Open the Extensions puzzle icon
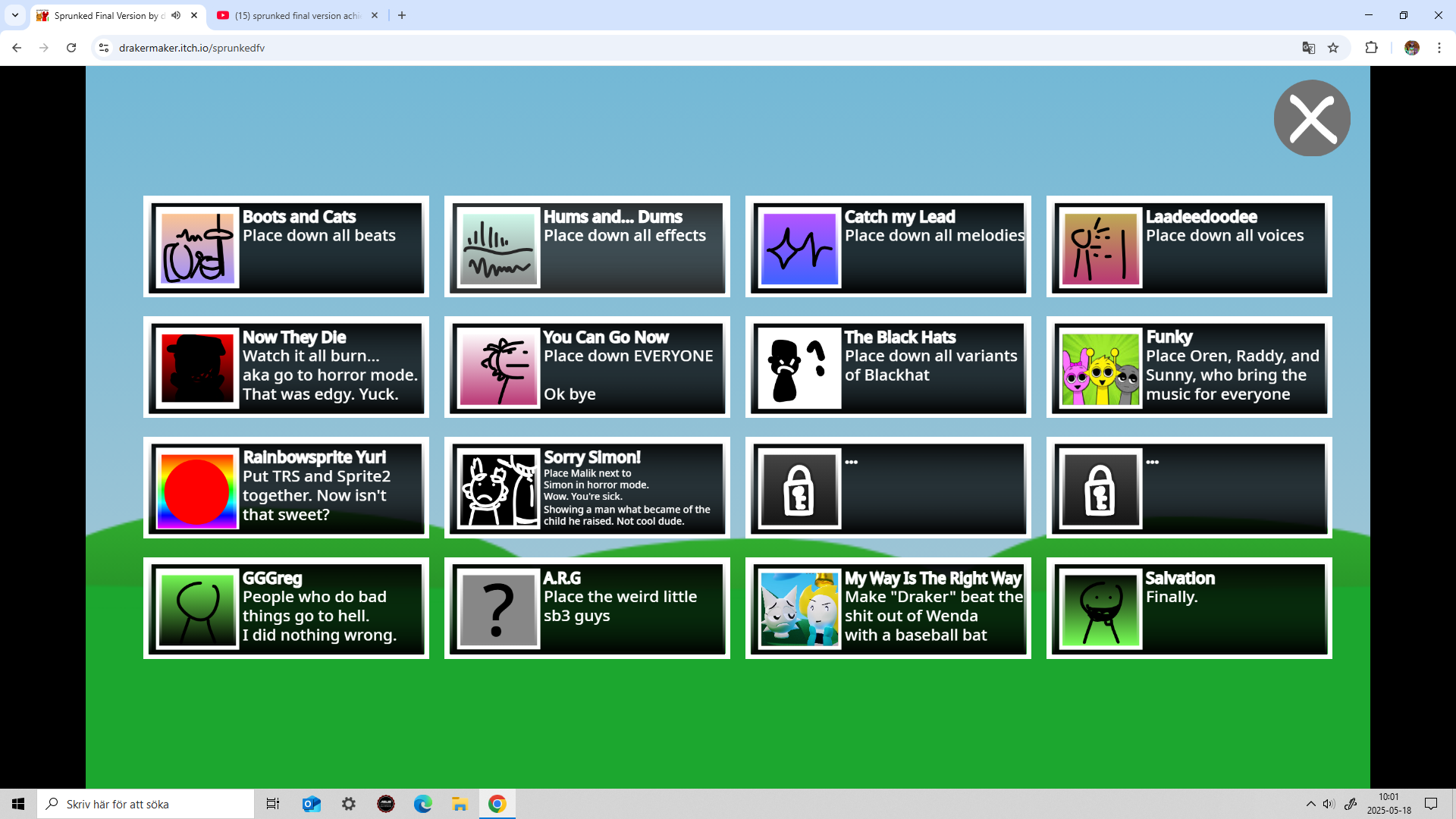 pos(1371,48)
